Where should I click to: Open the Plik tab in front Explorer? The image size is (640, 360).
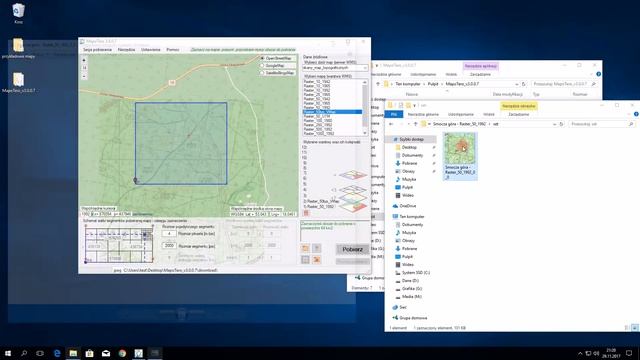tap(393, 114)
